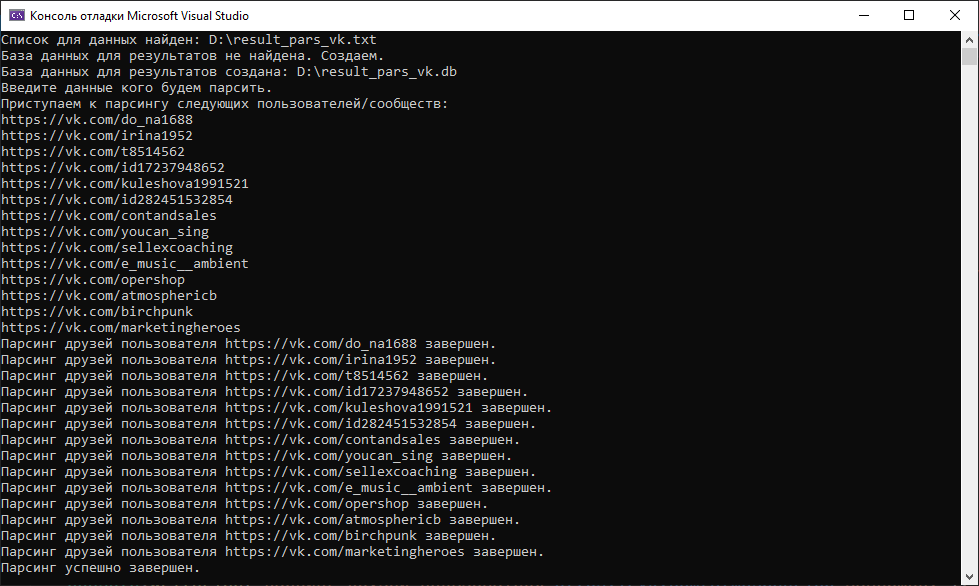The image size is (979, 586).
Task: Select the URL https://vk.com/e_music__ambient
Action: [124, 263]
